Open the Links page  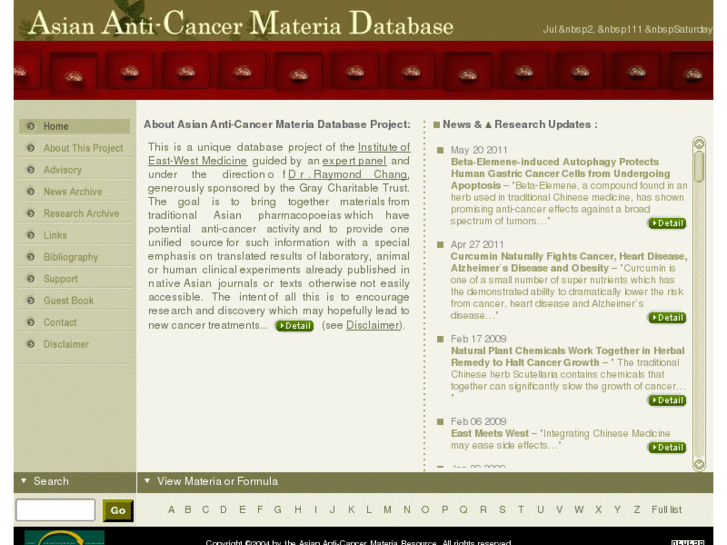click(x=55, y=235)
